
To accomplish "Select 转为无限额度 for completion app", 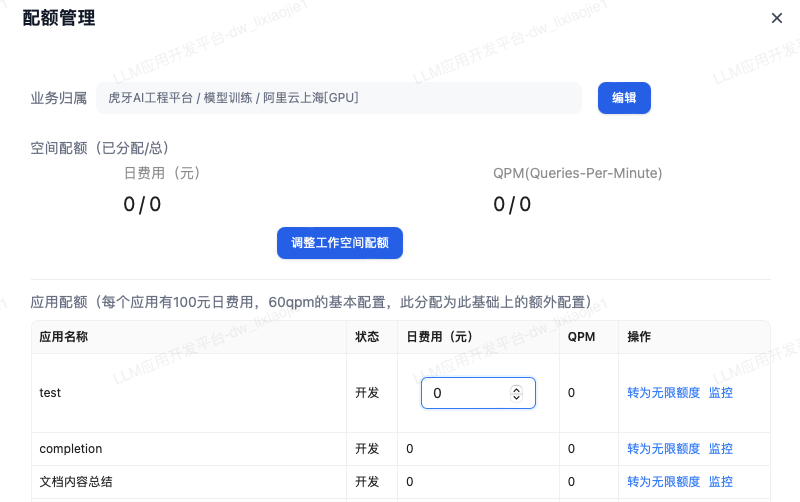I will (x=663, y=449).
